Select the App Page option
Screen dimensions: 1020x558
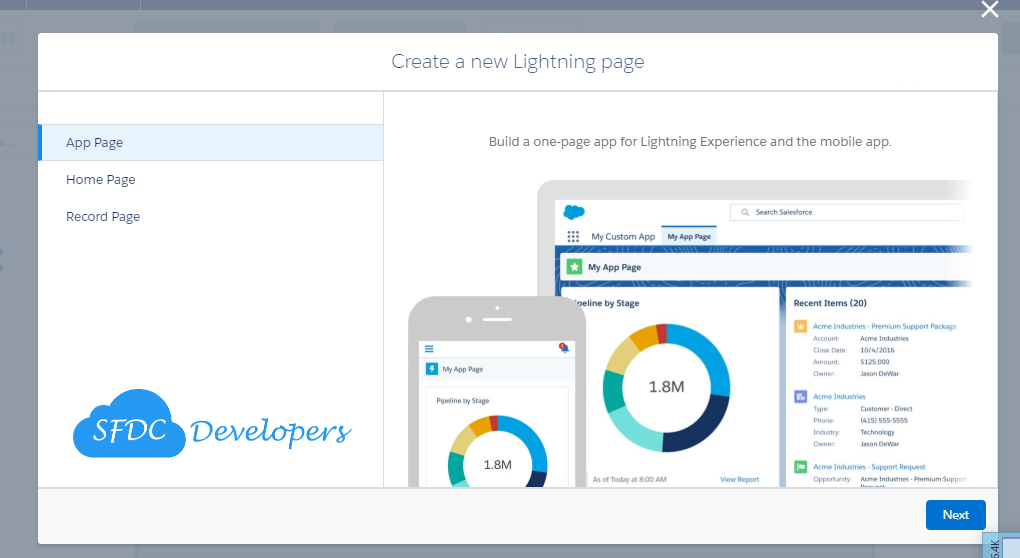tap(95, 143)
